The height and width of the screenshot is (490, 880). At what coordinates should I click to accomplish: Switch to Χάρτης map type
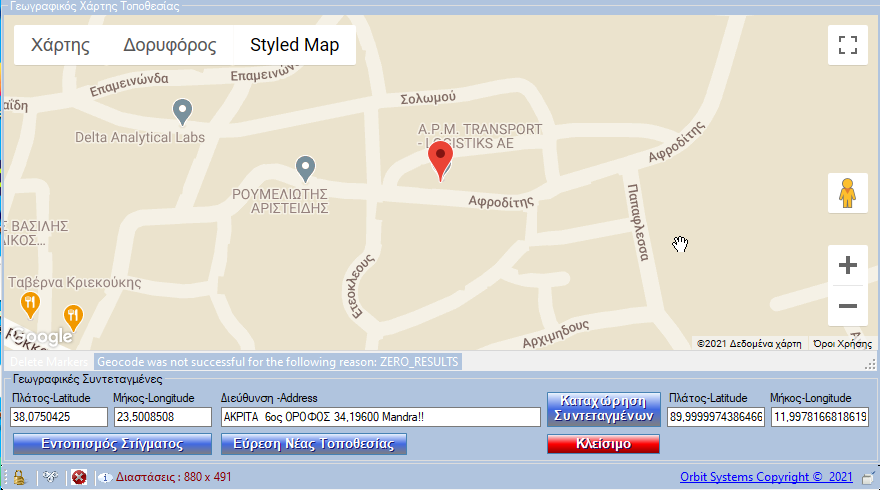[x=60, y=45]
